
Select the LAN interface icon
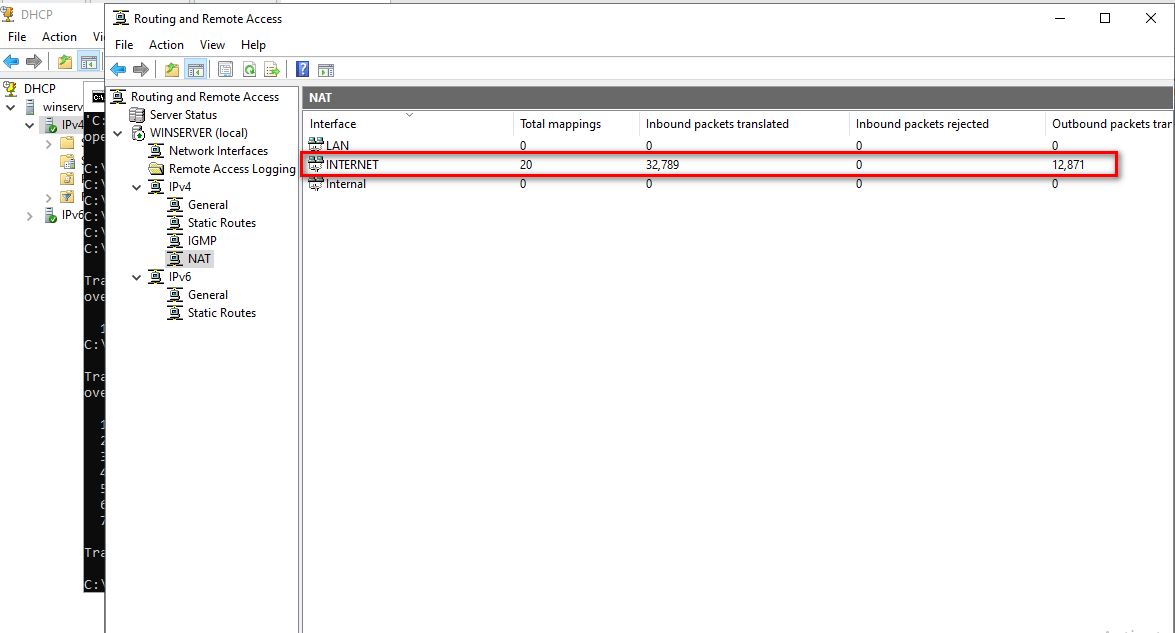tap(316, 145)
